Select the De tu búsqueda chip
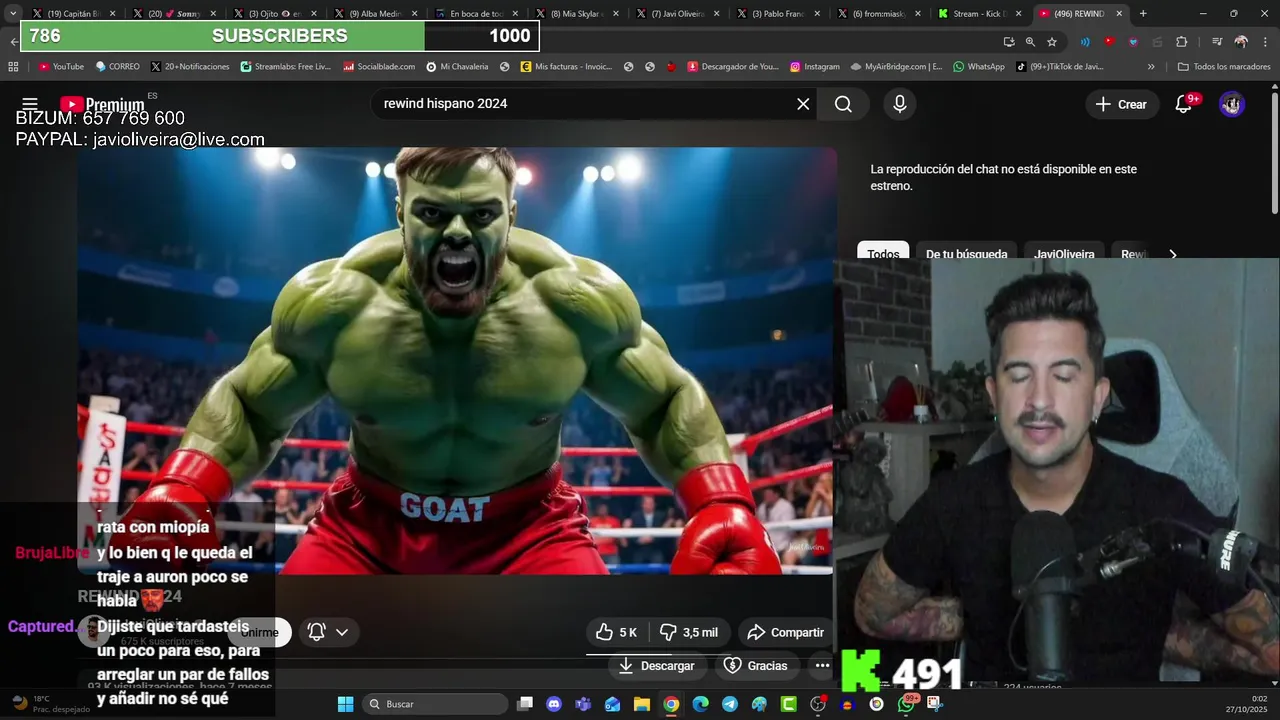This screenshot has width=1280, height=720. [x=966, y=253]
